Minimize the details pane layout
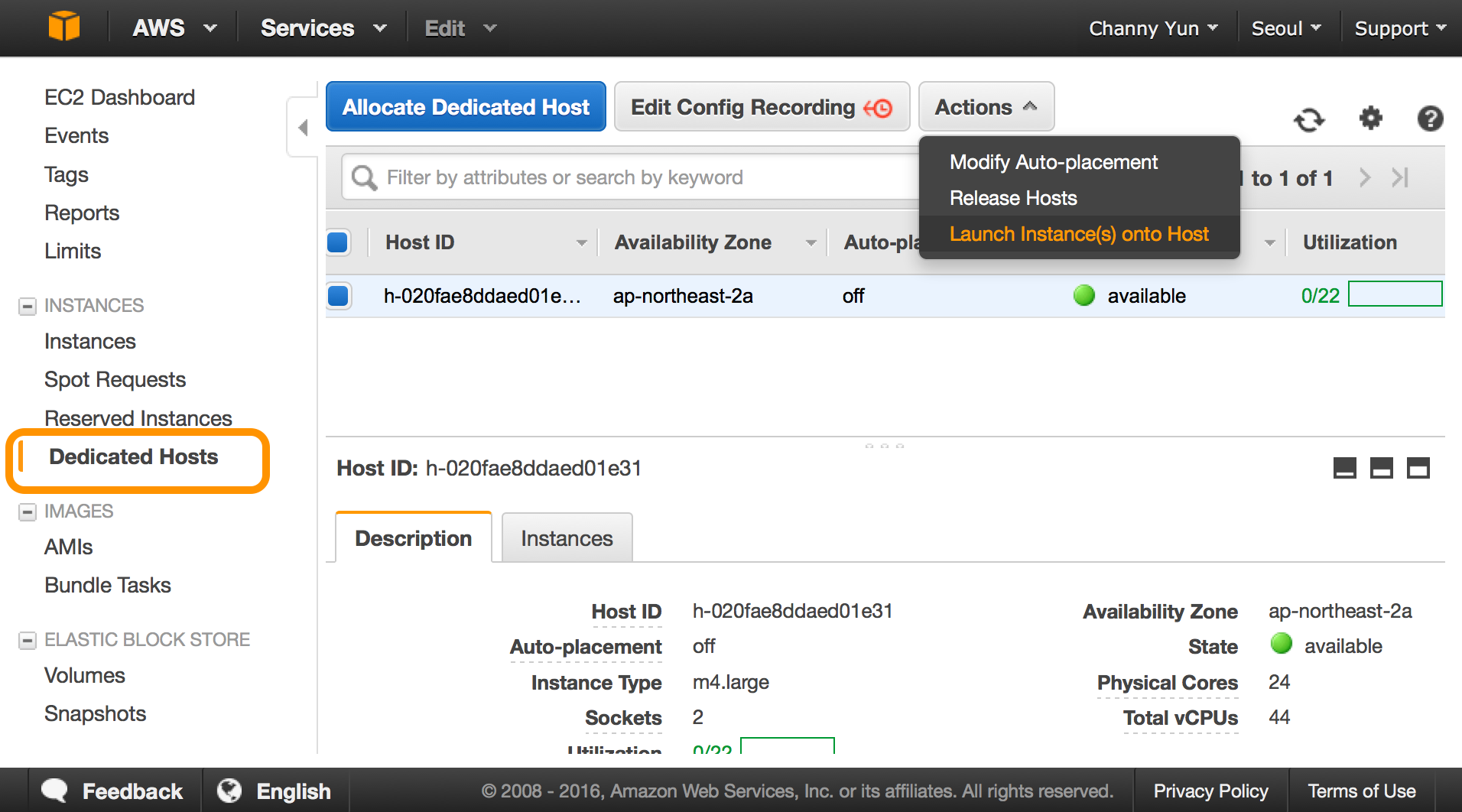The width and height of the screenshot is (1462, 812). (1344, 468)
